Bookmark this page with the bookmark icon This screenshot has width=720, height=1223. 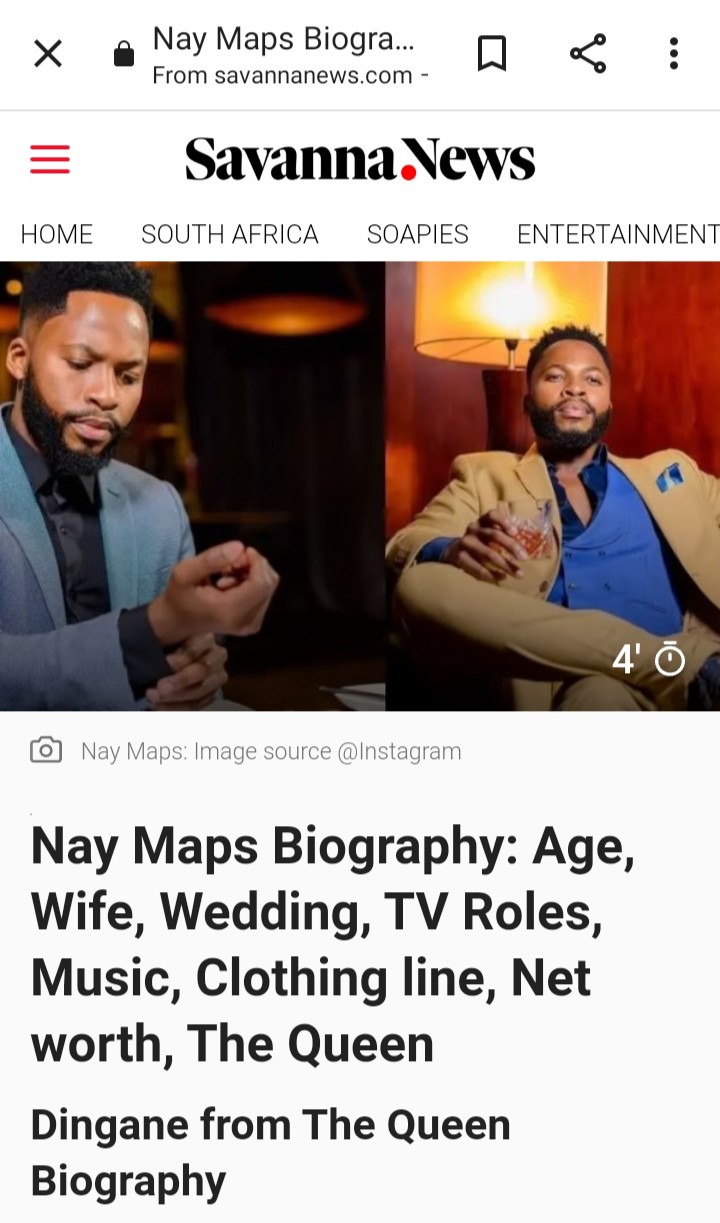coord(492,54)
